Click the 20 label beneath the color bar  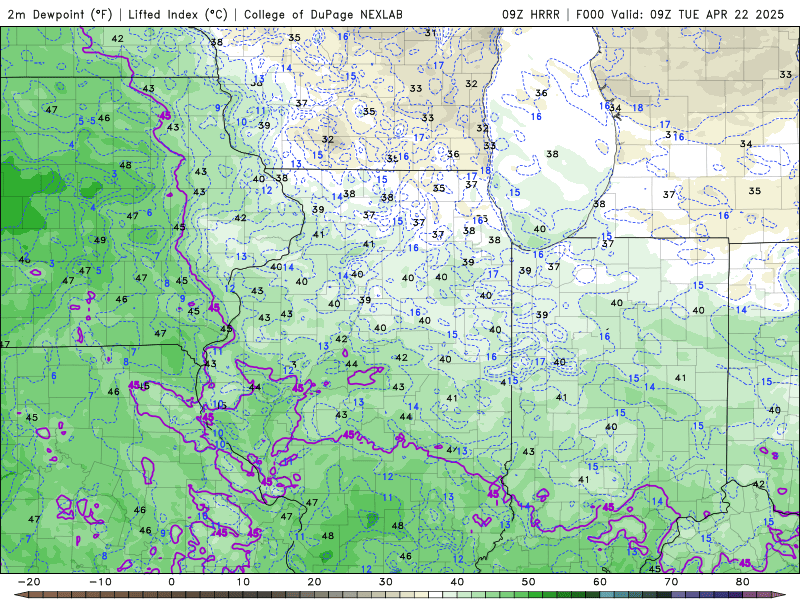coord(314,582)
